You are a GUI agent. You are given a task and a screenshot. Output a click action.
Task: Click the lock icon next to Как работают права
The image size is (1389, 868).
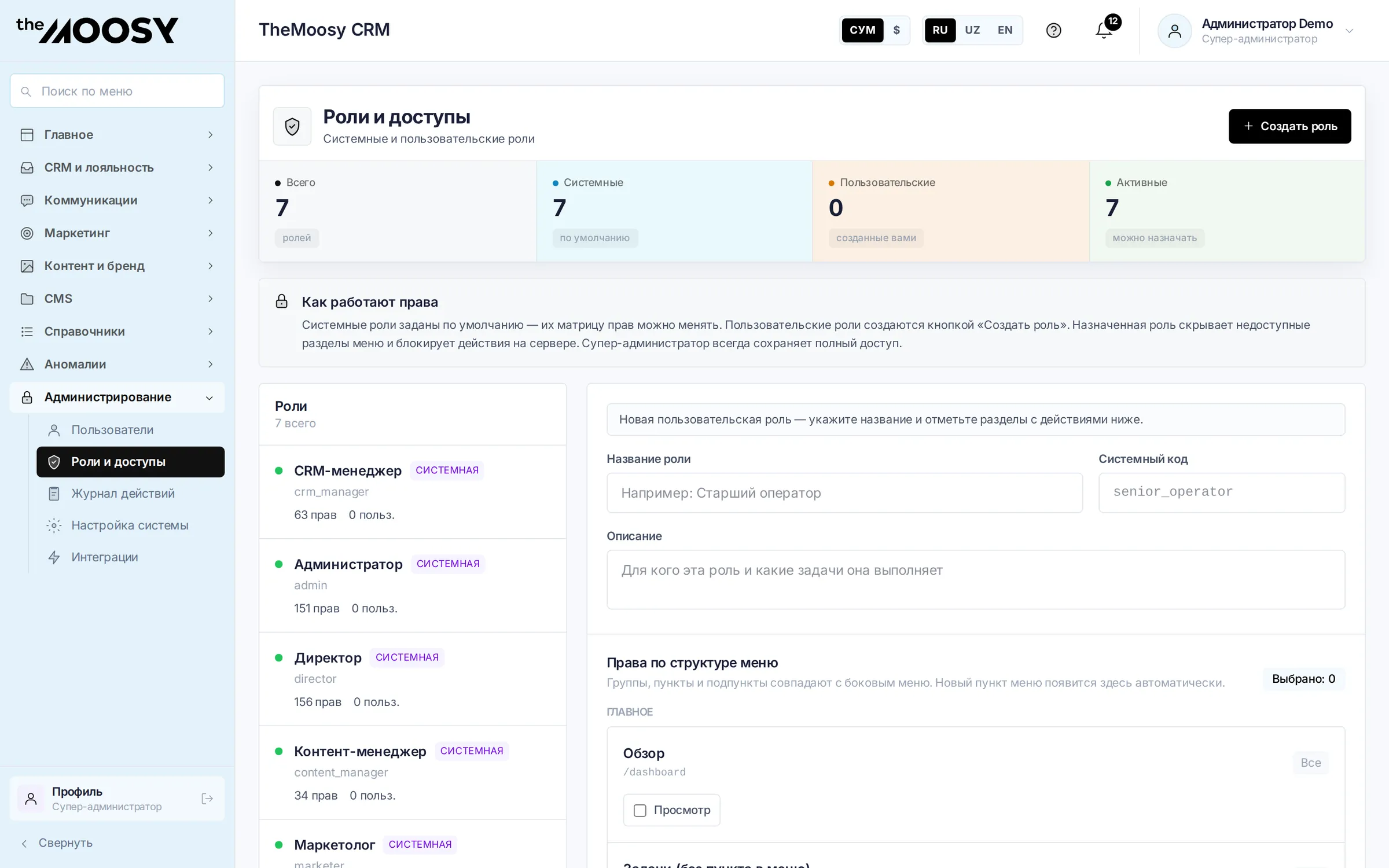(x=282, y=301)
